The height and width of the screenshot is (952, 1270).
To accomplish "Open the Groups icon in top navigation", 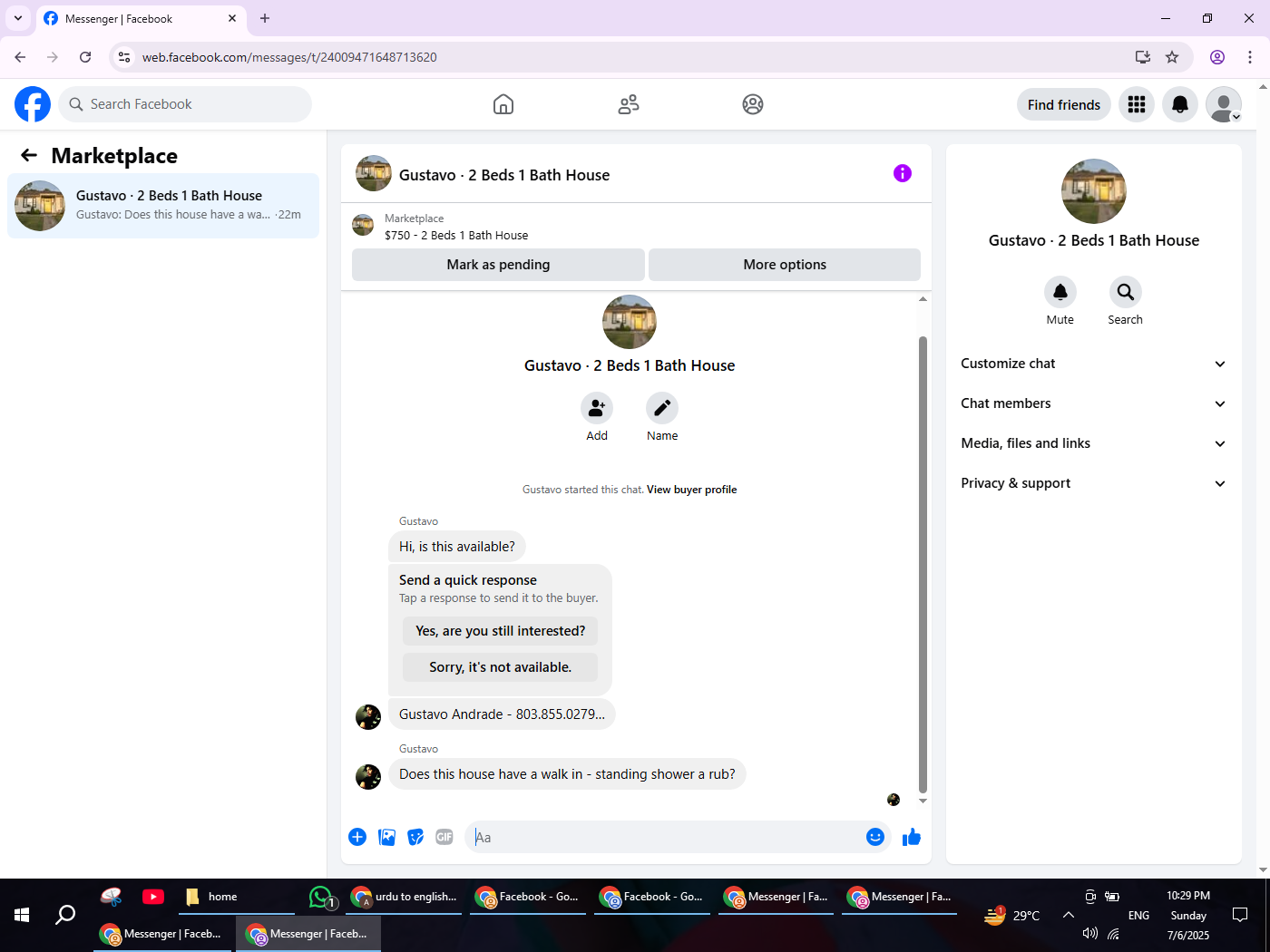I will (753, 104).
